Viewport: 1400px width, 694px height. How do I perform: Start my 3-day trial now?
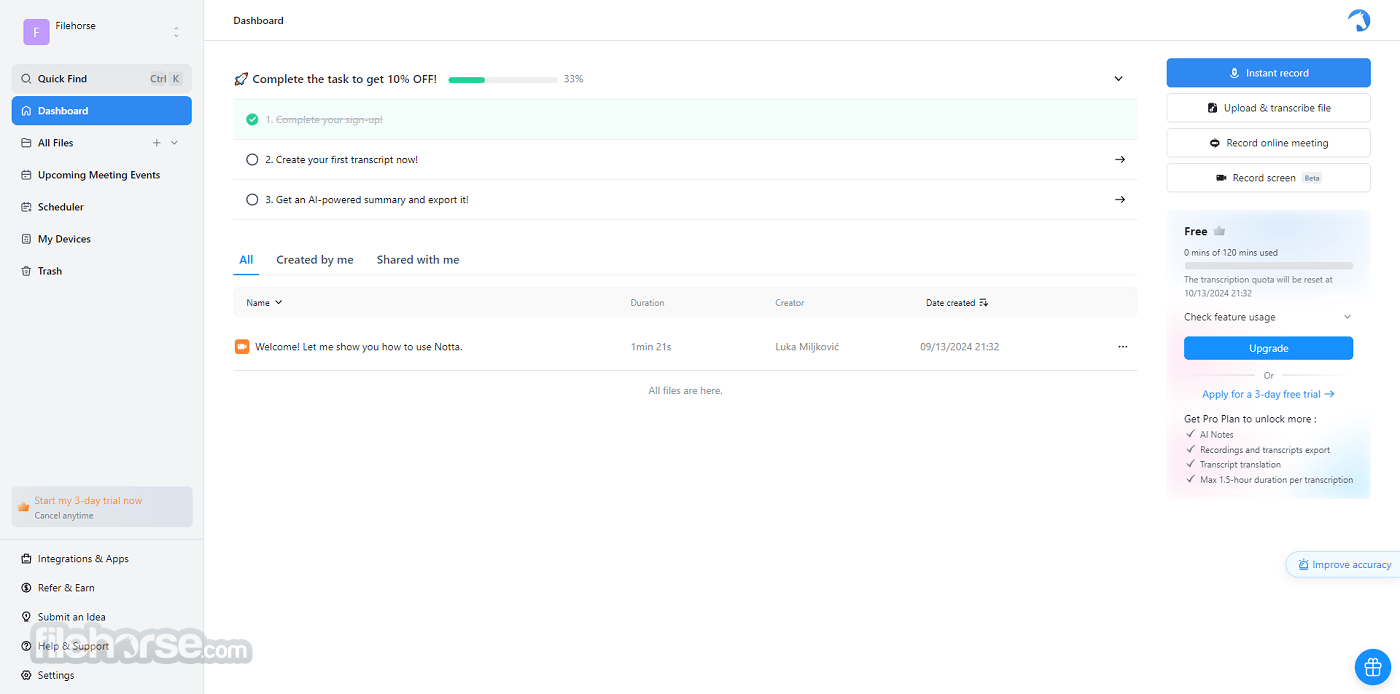tap(101, 507)
